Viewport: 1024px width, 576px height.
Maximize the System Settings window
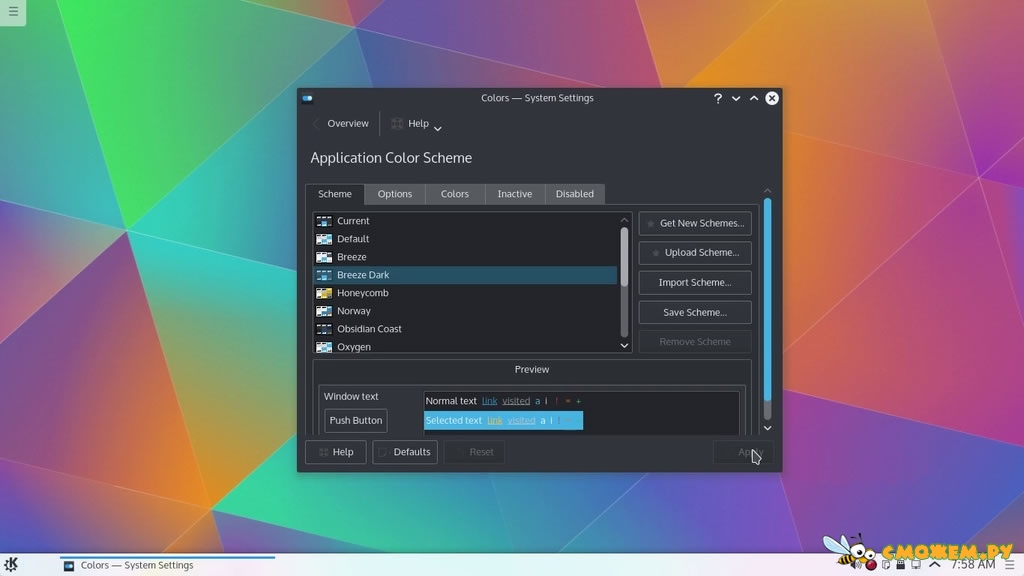tap(754, 98)
